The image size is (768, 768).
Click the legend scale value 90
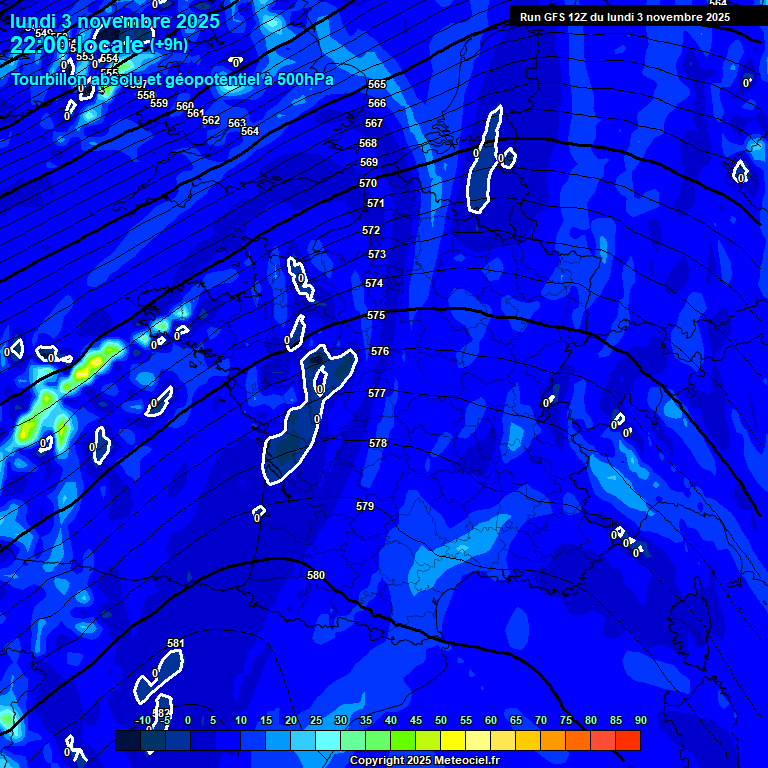641,720
